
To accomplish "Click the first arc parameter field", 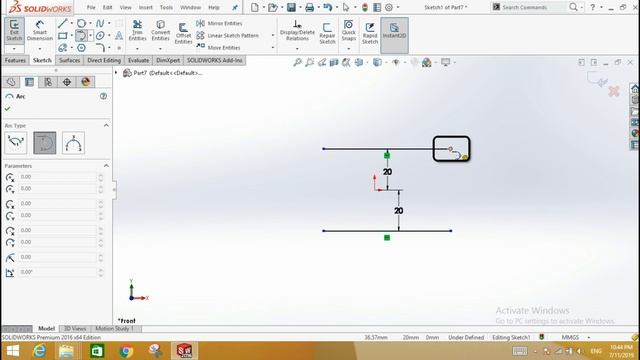I will point(57,177).
